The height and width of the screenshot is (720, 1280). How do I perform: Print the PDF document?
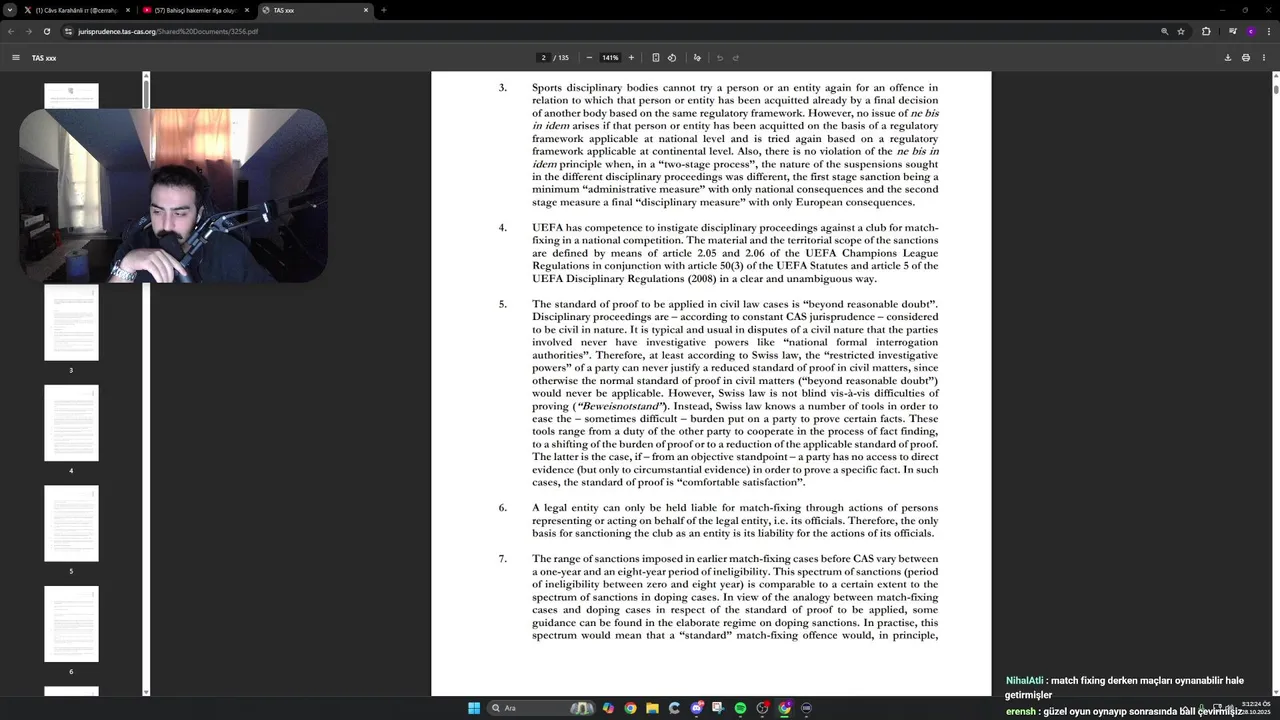coord(1246,58)
